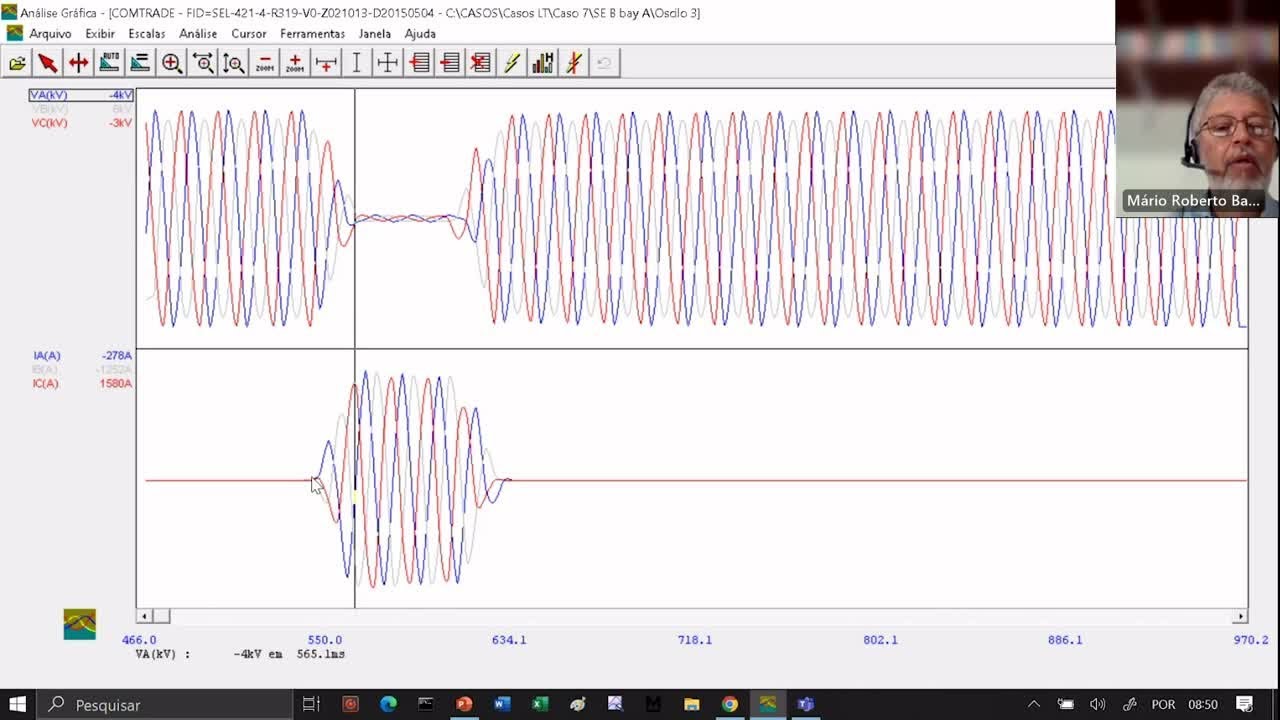Screen dimensions: 1280x720
Task: Select the vertical zoom magnifier tool
Action: tap(234, 63)
